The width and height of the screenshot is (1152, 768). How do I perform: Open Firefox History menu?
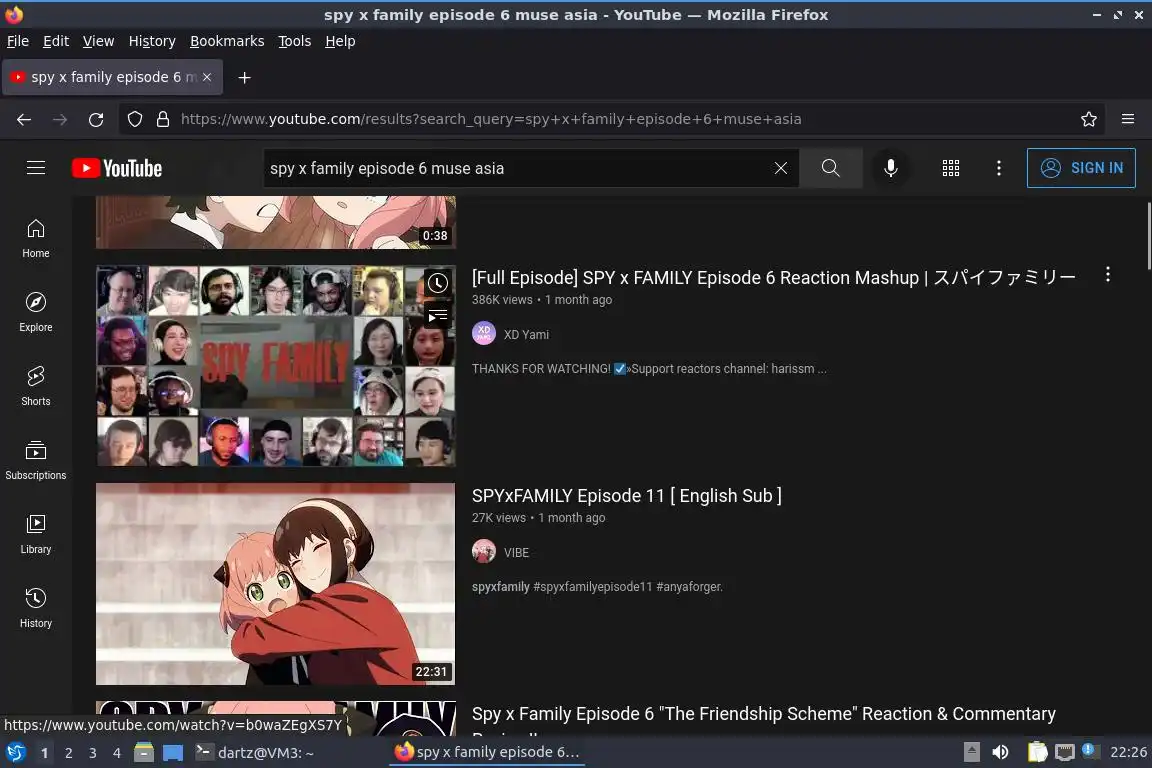pos(152,41)
